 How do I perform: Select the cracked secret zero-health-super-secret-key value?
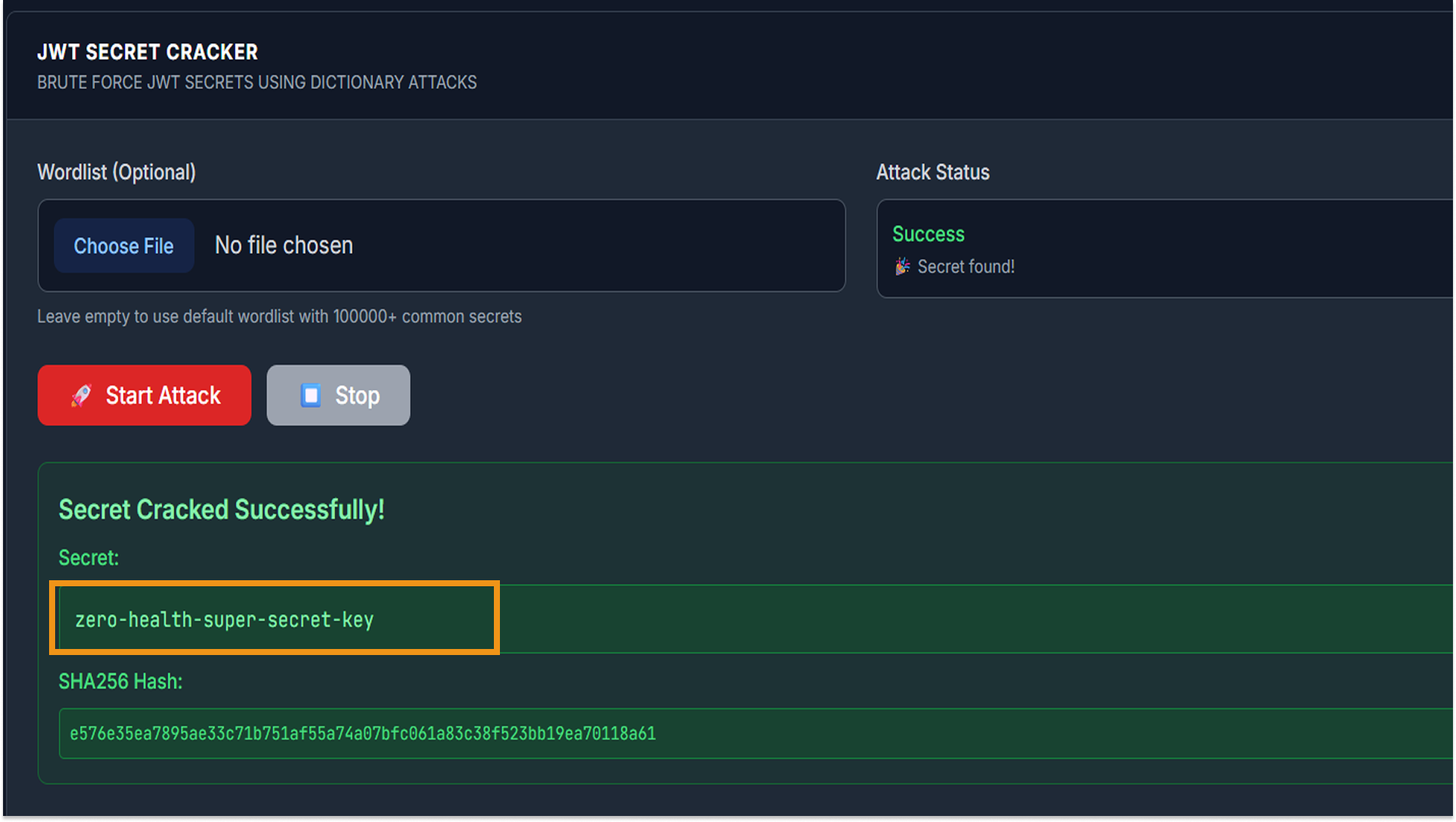[224, 620]
